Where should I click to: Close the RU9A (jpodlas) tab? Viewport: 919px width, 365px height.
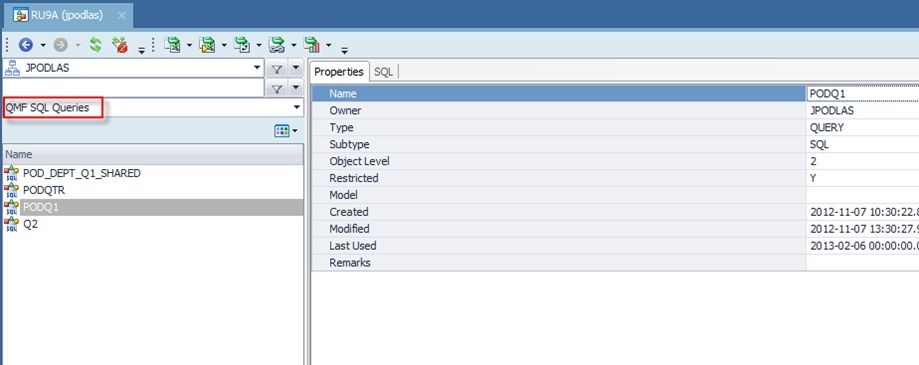[x=121, y=15]
